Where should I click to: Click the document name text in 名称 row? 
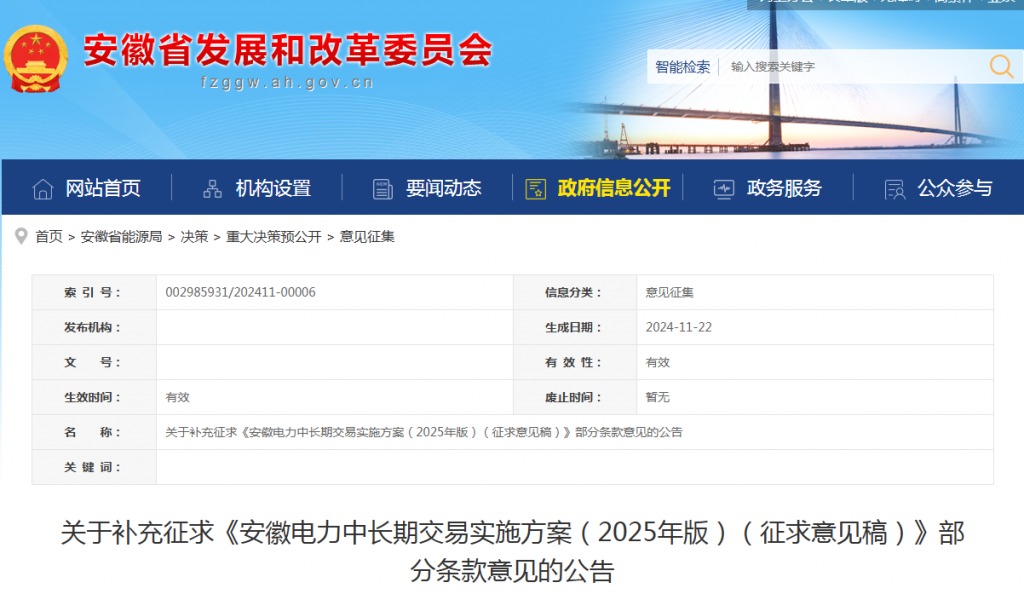click(x=424, y=432)
